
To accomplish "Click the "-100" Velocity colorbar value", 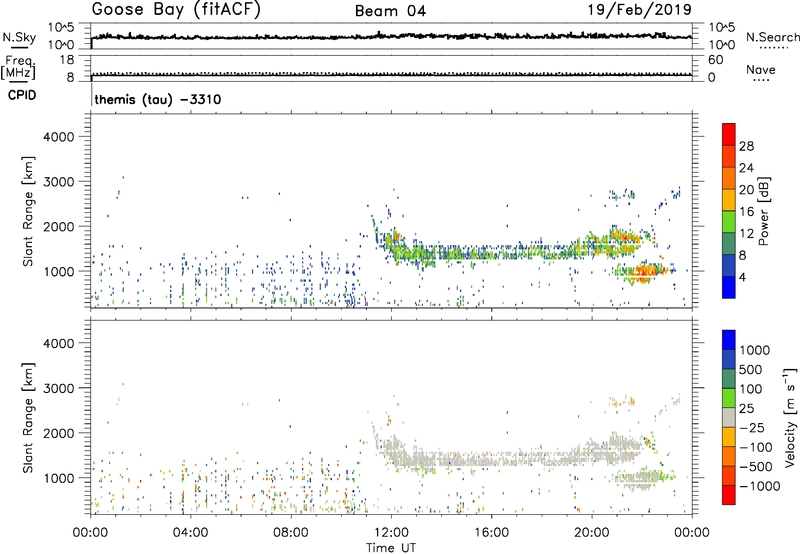I will click(756, 447).
